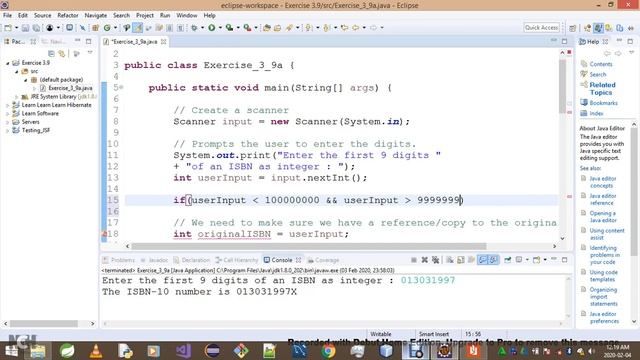This screenshot has height=360, width=640.
Task: Open Java editor concepts help link
Action: coord(602,182)
